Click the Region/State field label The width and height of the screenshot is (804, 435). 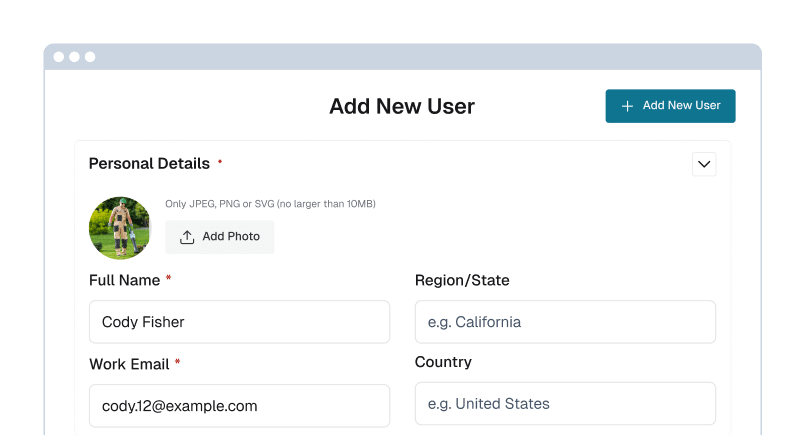(x=462, y=280)
